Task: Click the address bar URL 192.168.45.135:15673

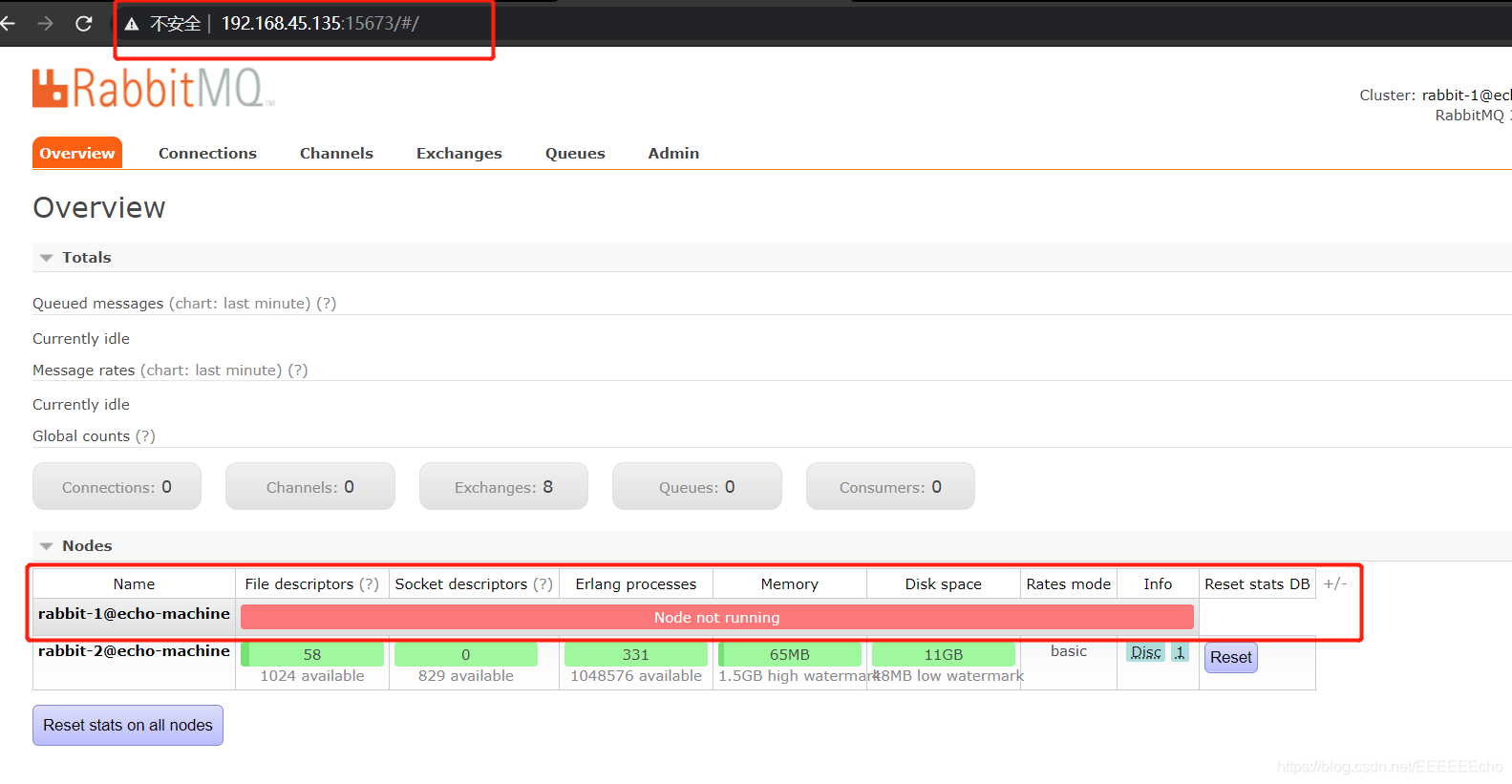Action: (x=320, y=23)
